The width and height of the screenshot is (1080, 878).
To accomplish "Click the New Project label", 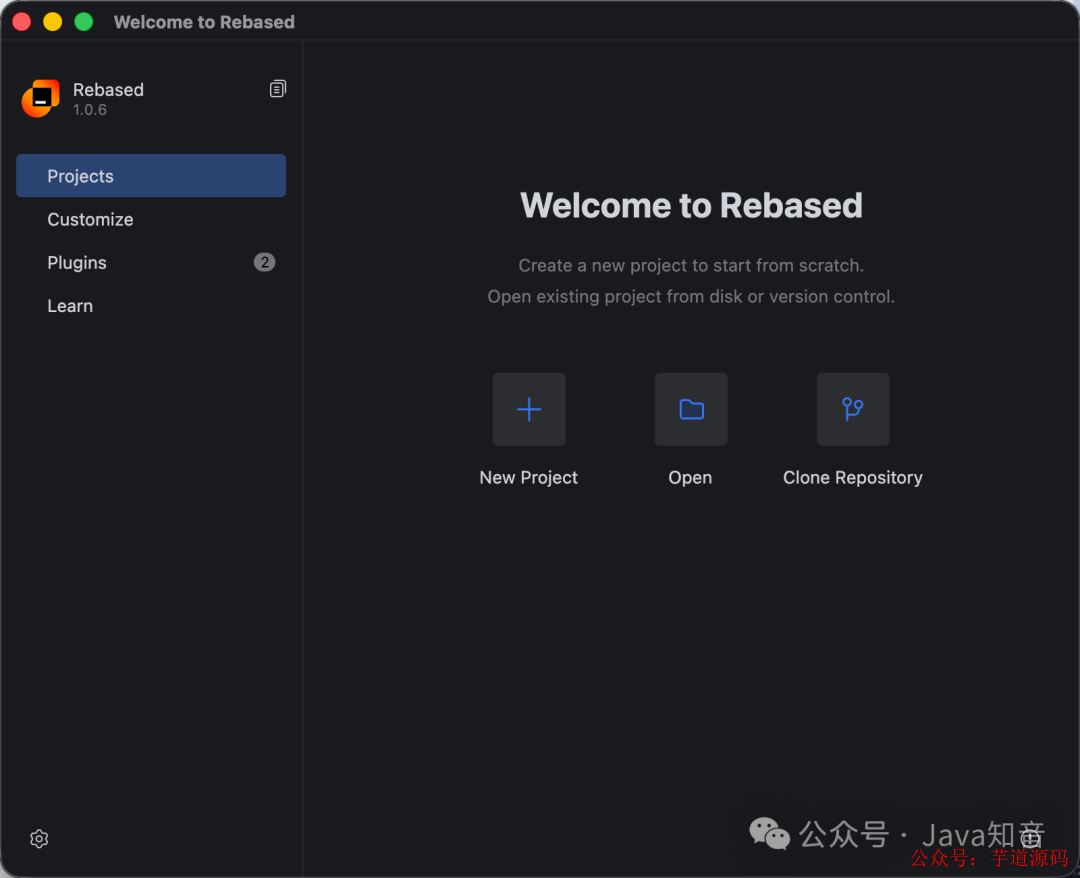I will [528, 477].
